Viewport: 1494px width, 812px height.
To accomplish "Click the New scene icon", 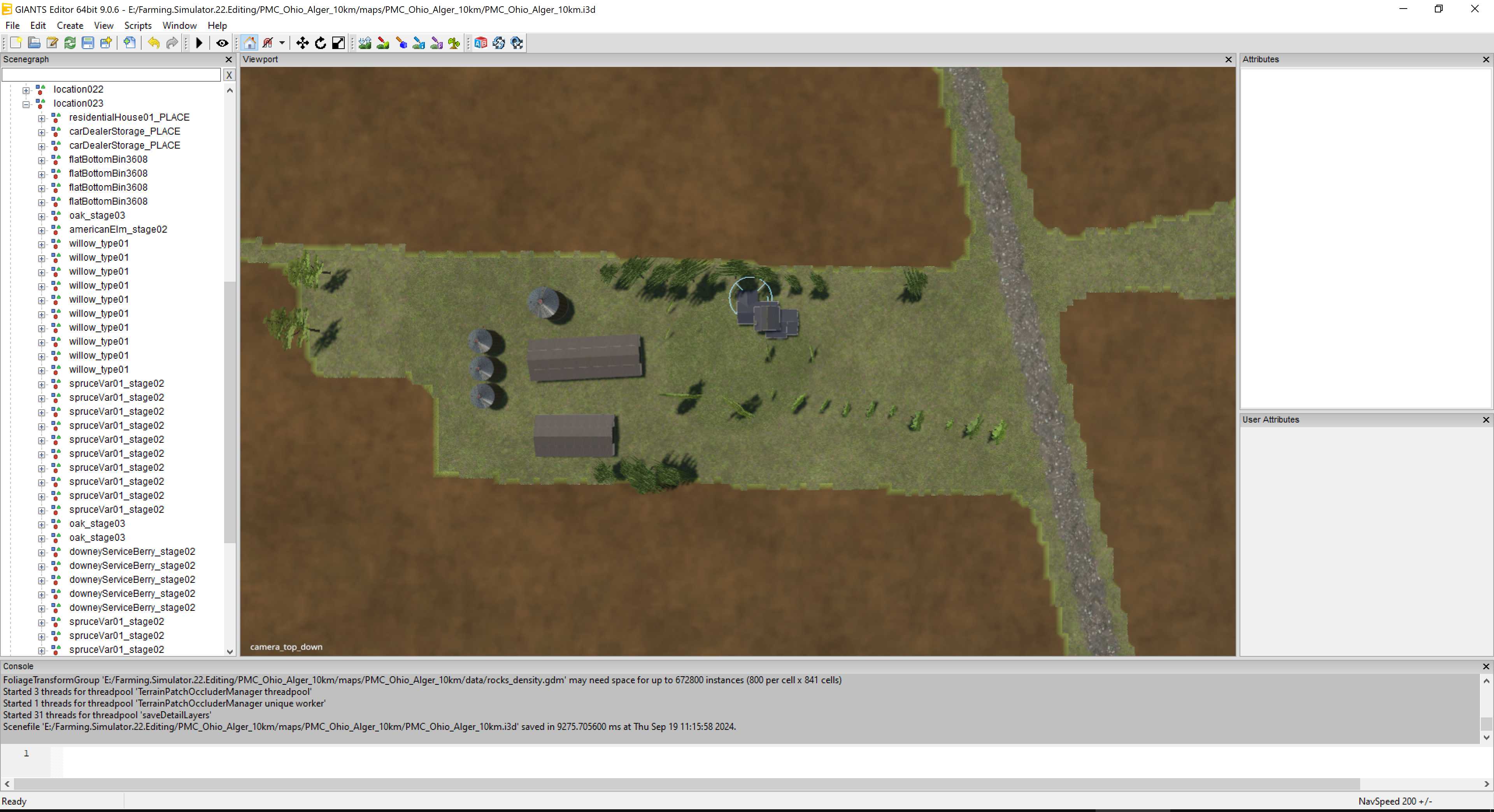I will (x=16, y=43).
